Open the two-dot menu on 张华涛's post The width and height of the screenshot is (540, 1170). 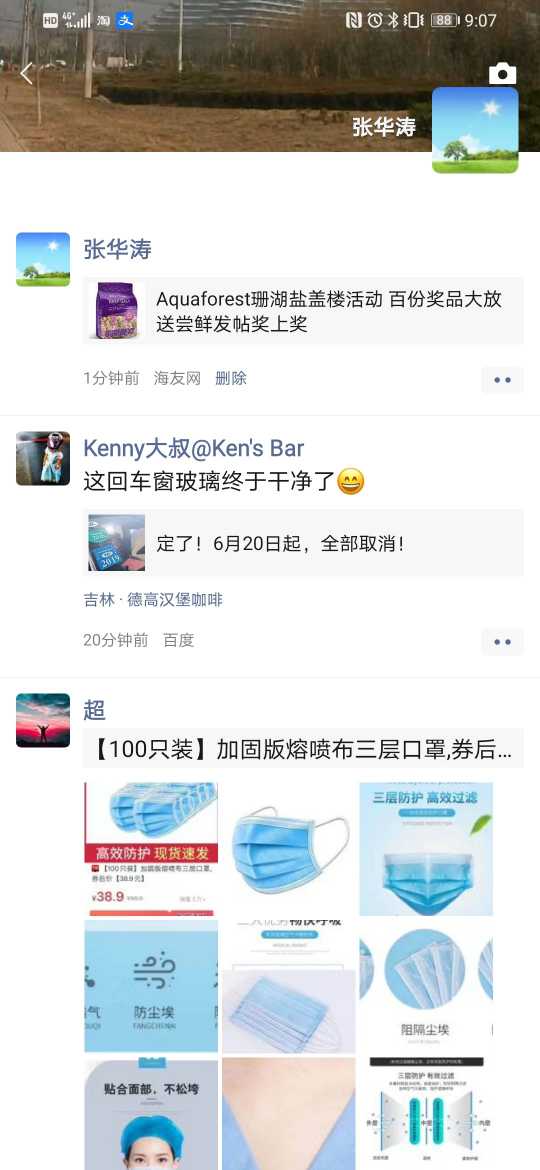(x=502, y=379)
